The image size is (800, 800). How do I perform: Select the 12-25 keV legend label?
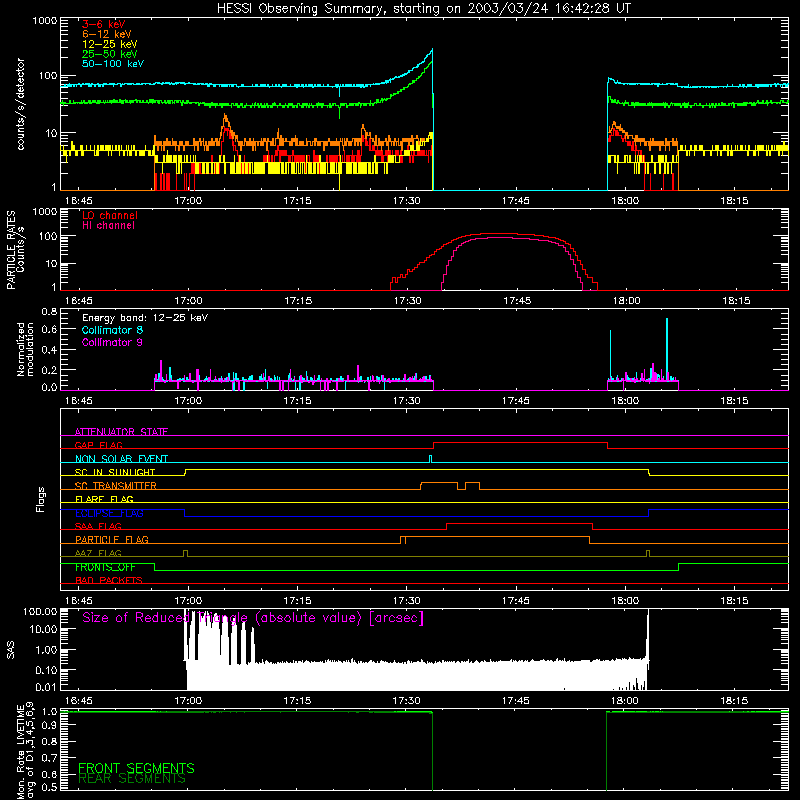(110, 44)
